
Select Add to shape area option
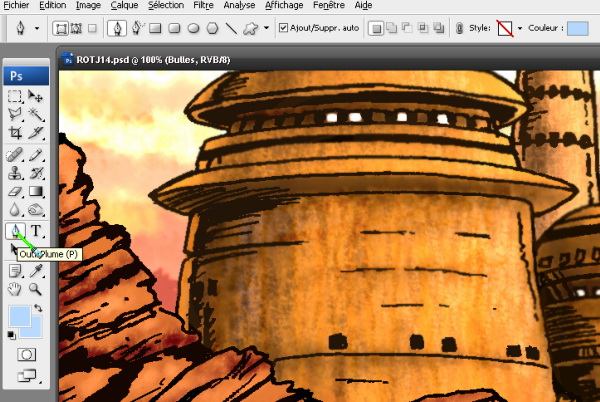click(392, 28)
